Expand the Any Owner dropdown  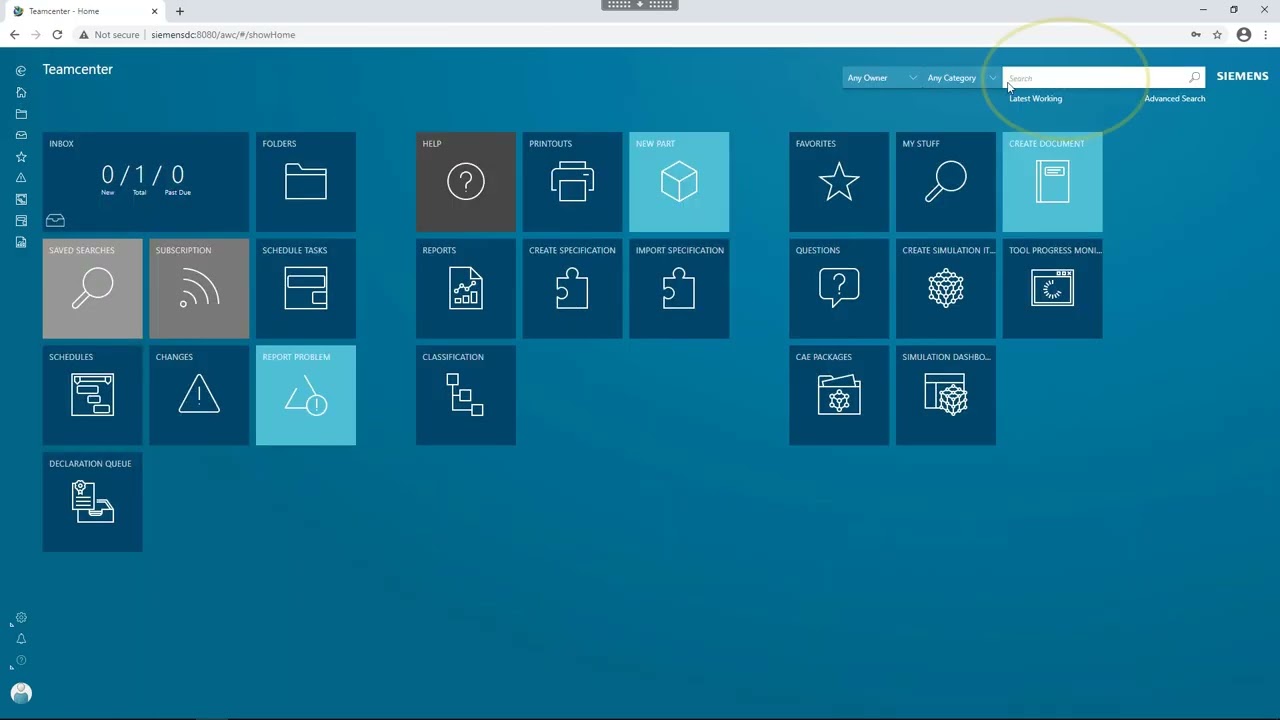[x=881, y=78]
